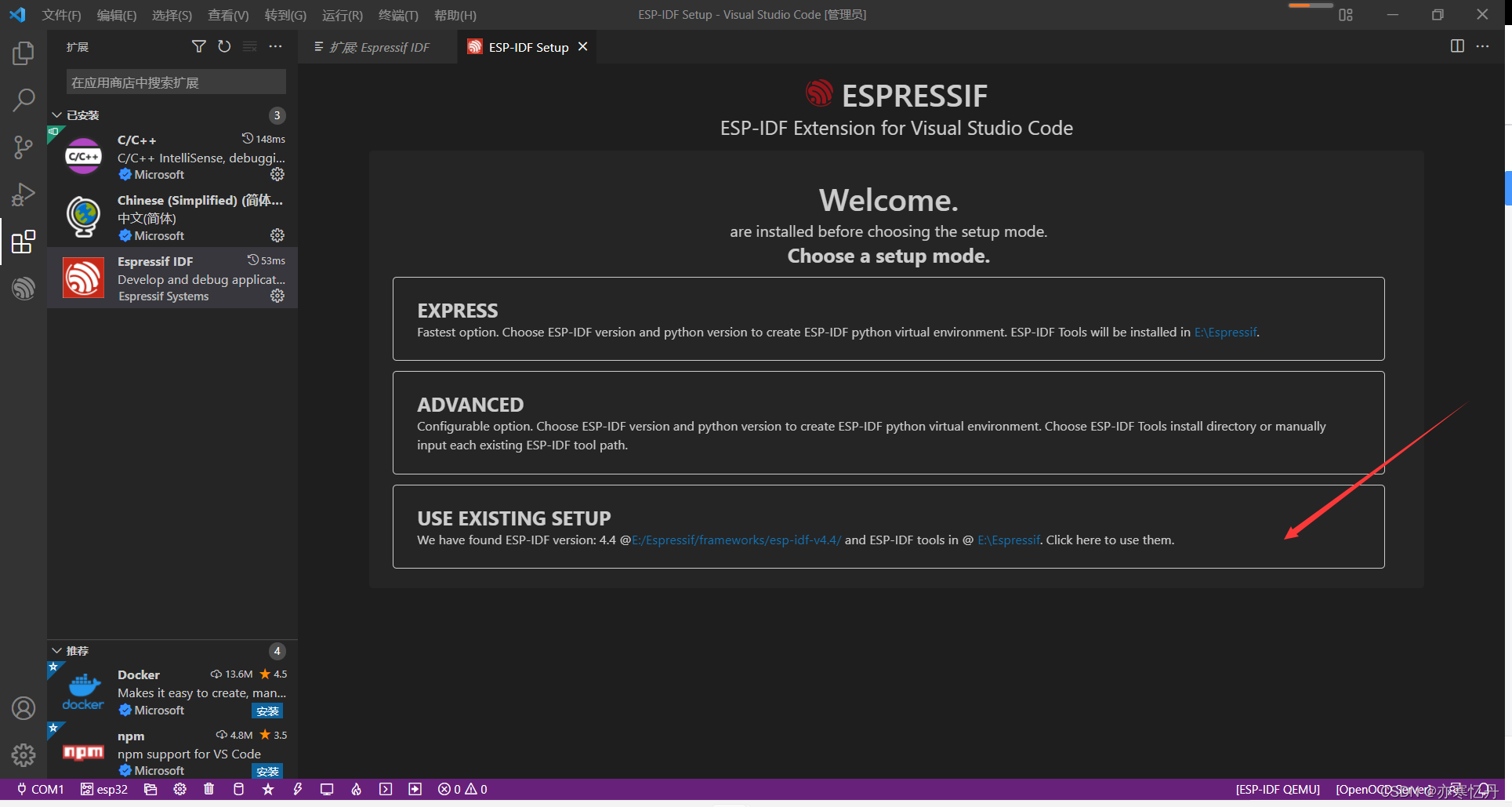Click build, flash and monitor flame icon
The height and width of the screenshot is (807, 1512).
pyautogui.click(x=357, y=789)
